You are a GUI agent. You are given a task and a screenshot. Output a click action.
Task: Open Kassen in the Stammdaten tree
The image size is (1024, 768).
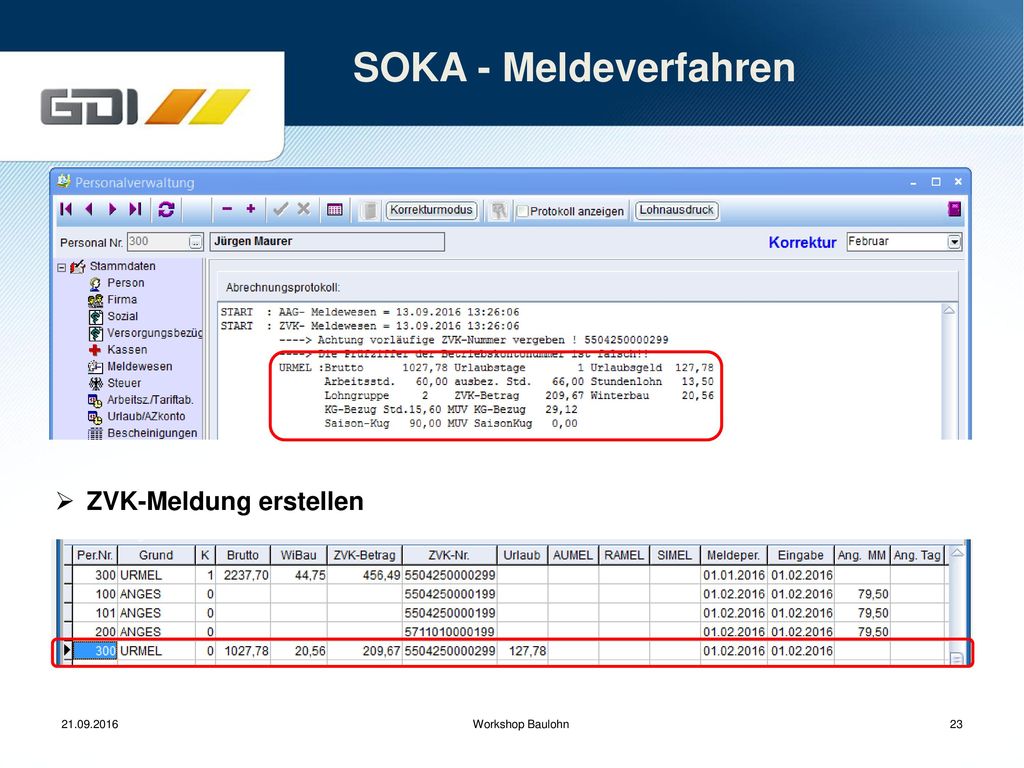pos(127,349)
